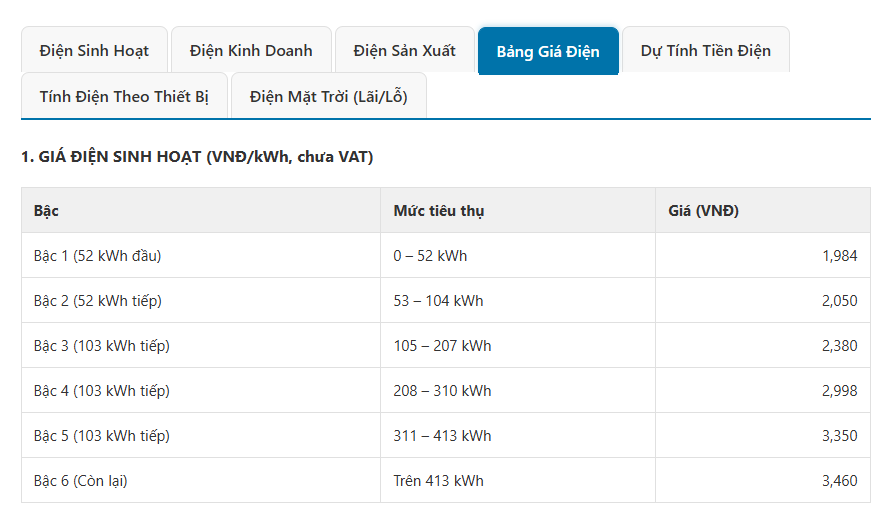
Task: Switch to the Điện Kinh Doanh tab
Action: (x=251, y=50)
